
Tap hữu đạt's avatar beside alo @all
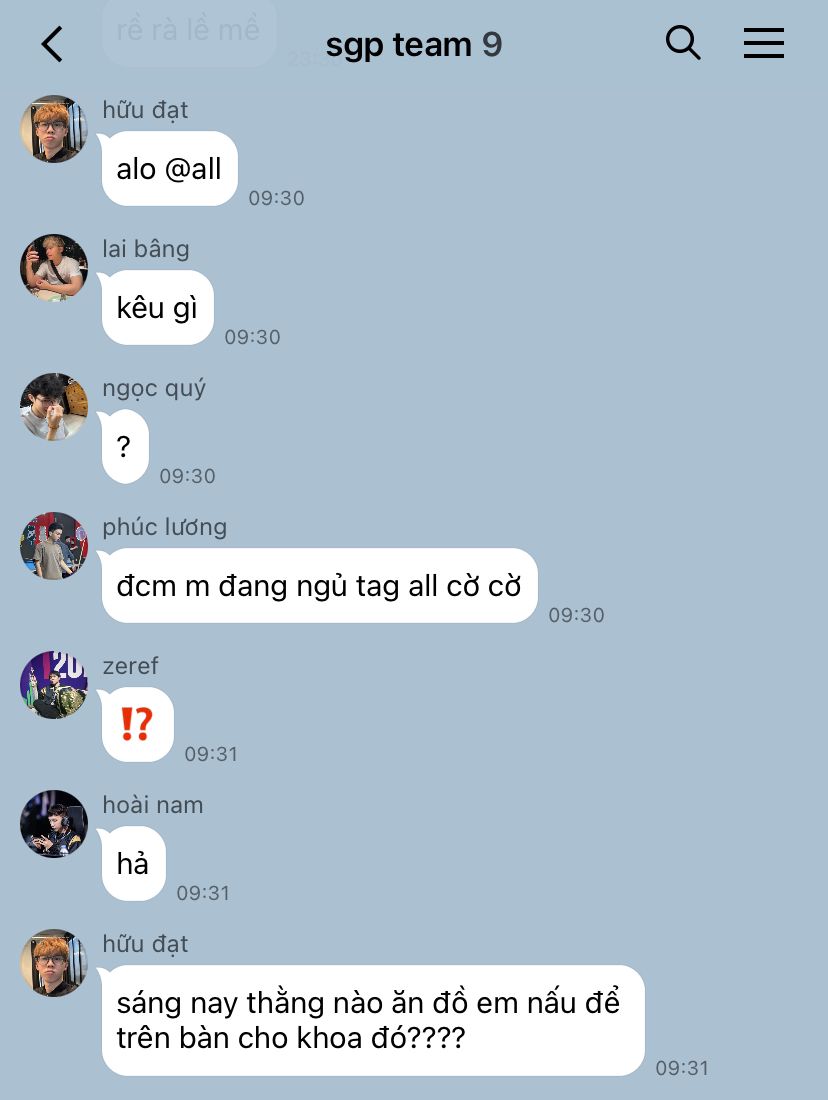[x=54, y=129]
